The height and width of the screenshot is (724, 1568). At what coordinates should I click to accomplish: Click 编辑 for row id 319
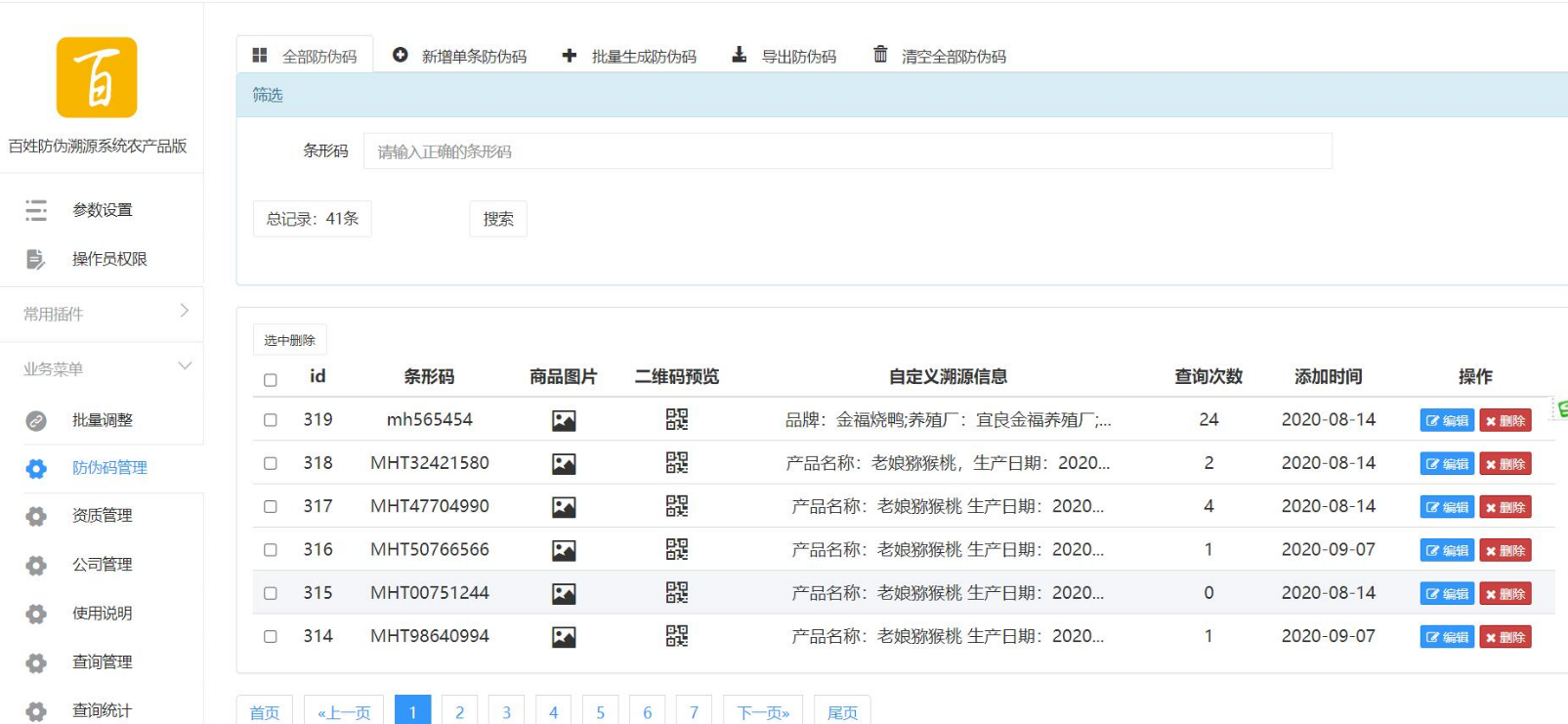(1447, 421)
